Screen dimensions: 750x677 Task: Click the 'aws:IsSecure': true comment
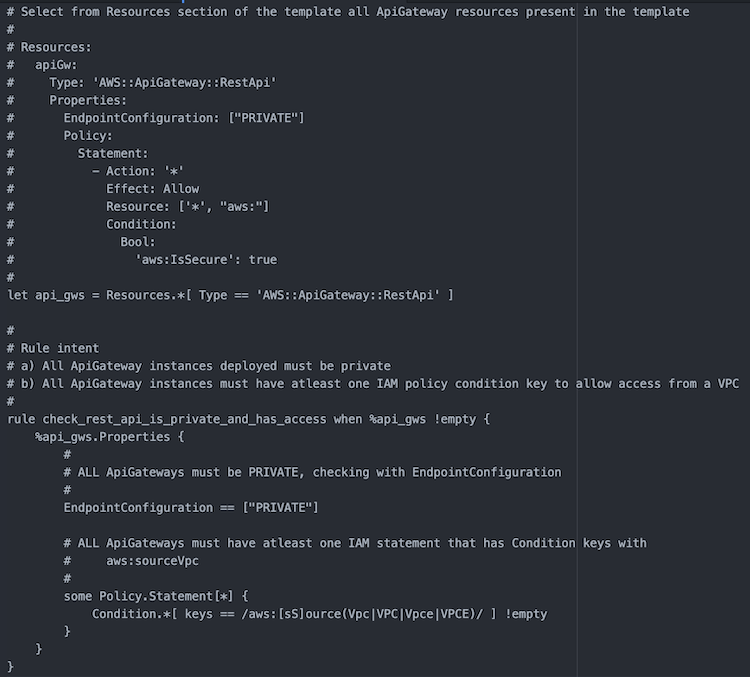[206, 260]
